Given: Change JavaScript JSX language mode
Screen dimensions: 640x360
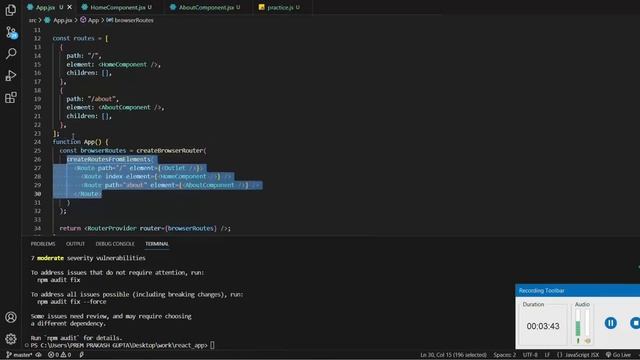Looking at the screenshot, I should (x=578, y=355).
